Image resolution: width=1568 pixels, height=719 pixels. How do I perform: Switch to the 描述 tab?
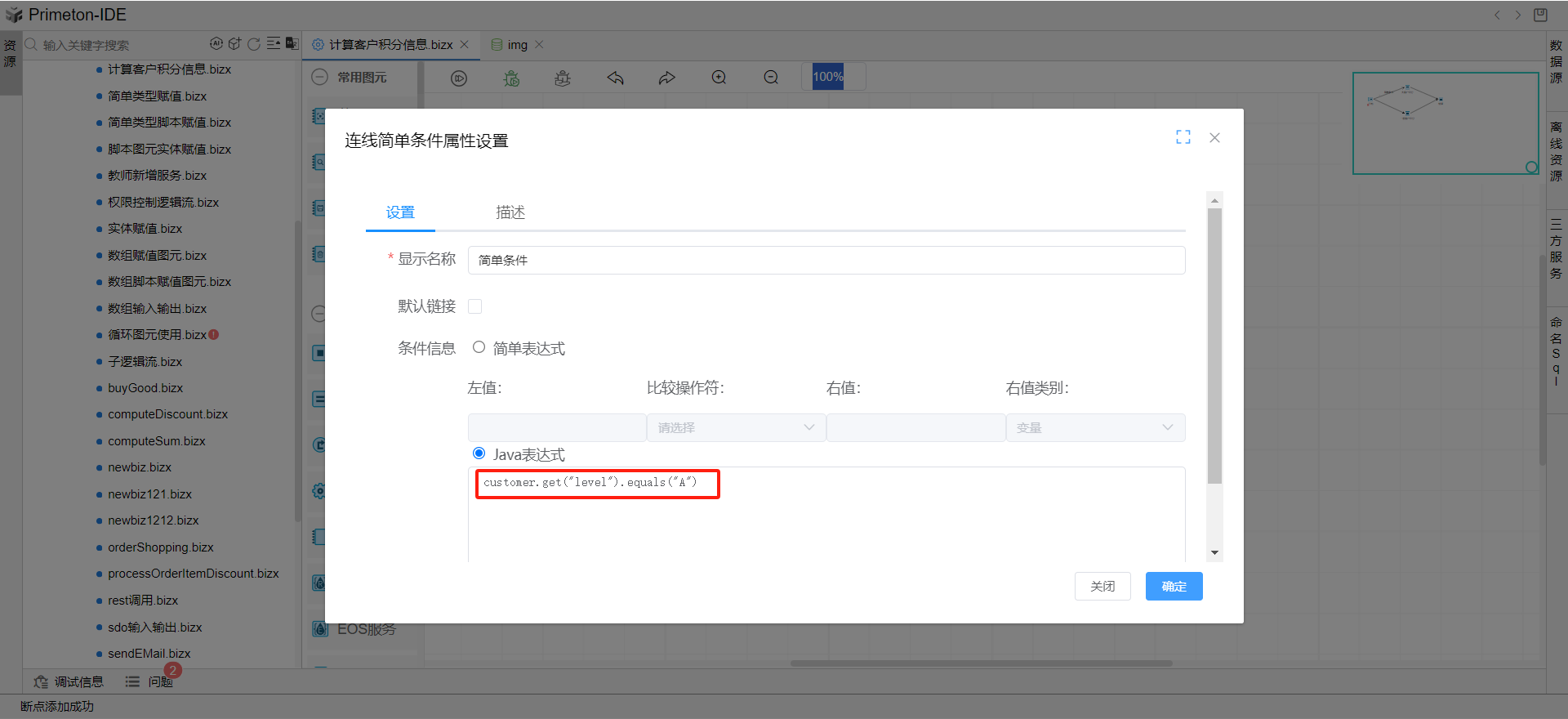[510, 212]
